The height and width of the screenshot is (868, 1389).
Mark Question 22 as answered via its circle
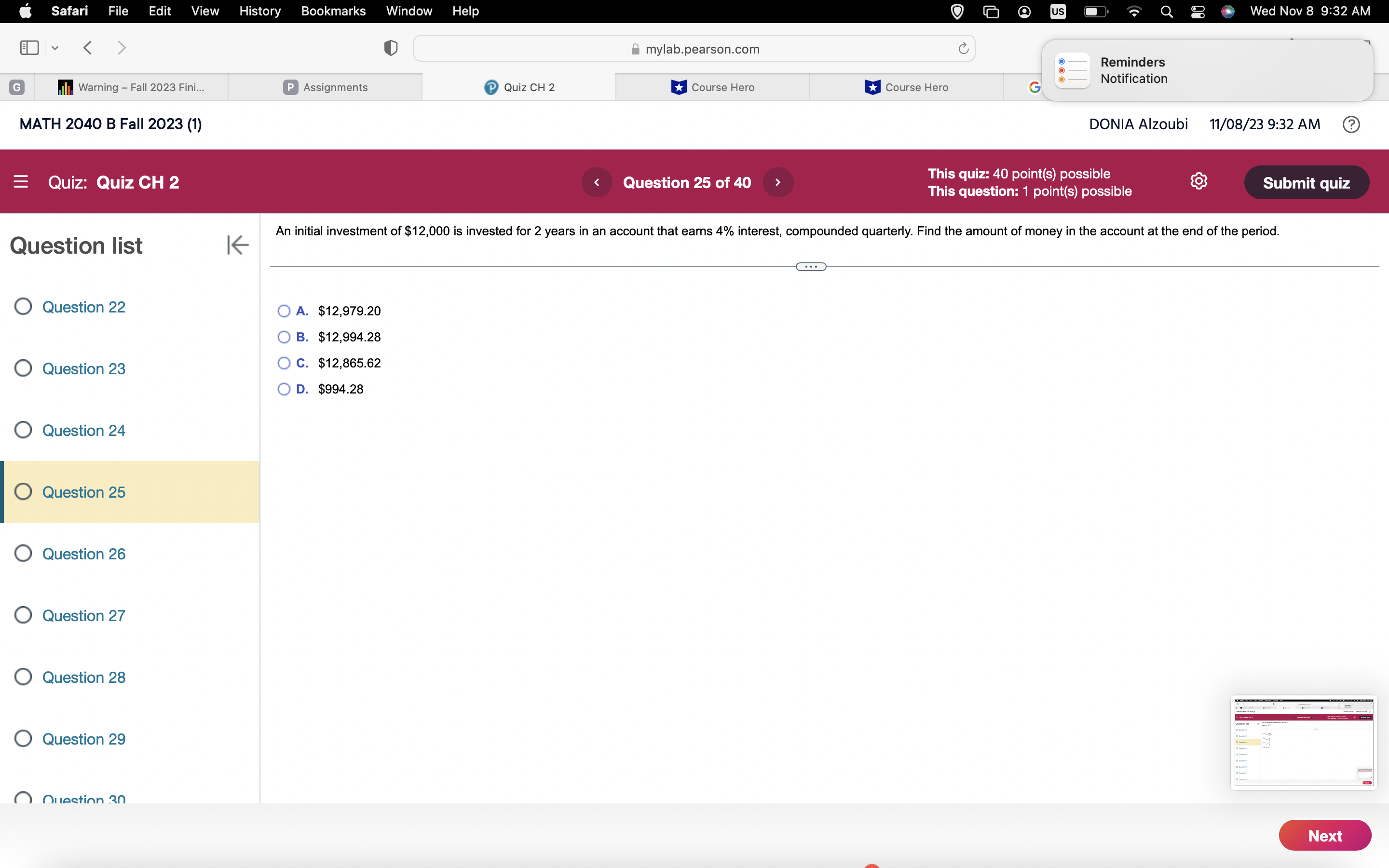[23, 307]
